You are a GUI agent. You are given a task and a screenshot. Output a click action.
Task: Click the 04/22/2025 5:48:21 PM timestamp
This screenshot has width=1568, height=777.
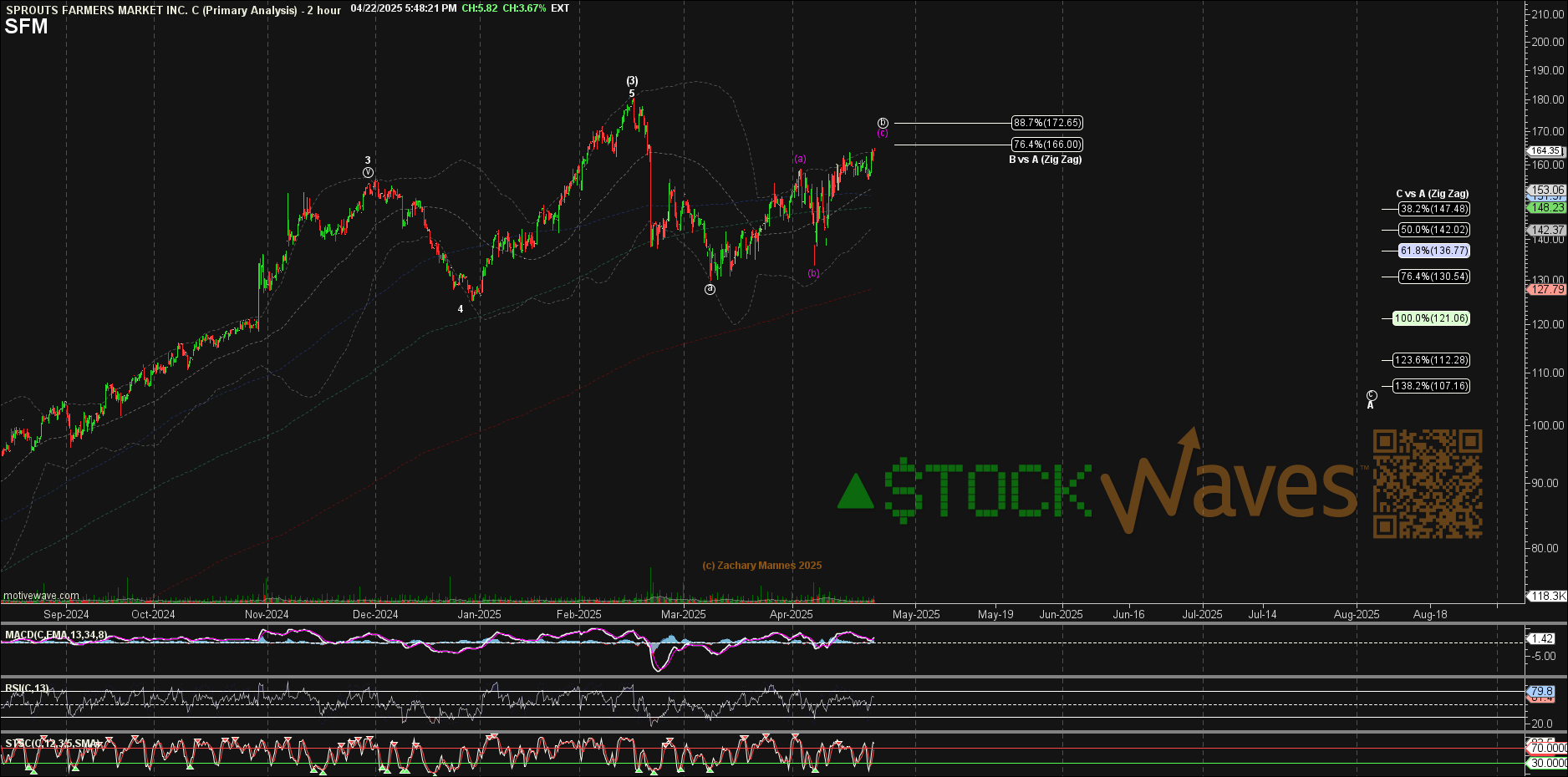[404, 8]
